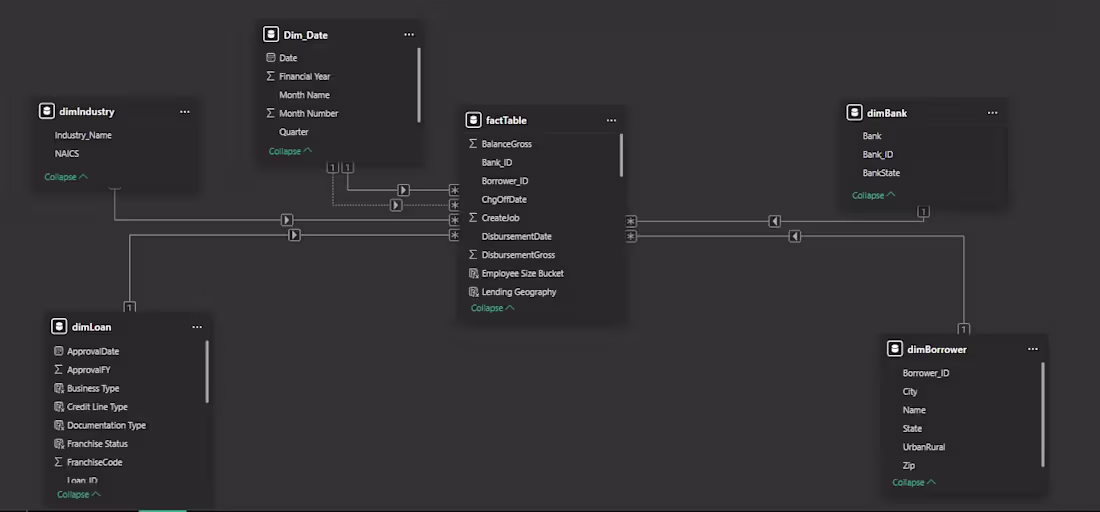Collapse the dimBorrower table
Image resolution: width=1100 pixels, height=512 pixels.
click(914, 483)
